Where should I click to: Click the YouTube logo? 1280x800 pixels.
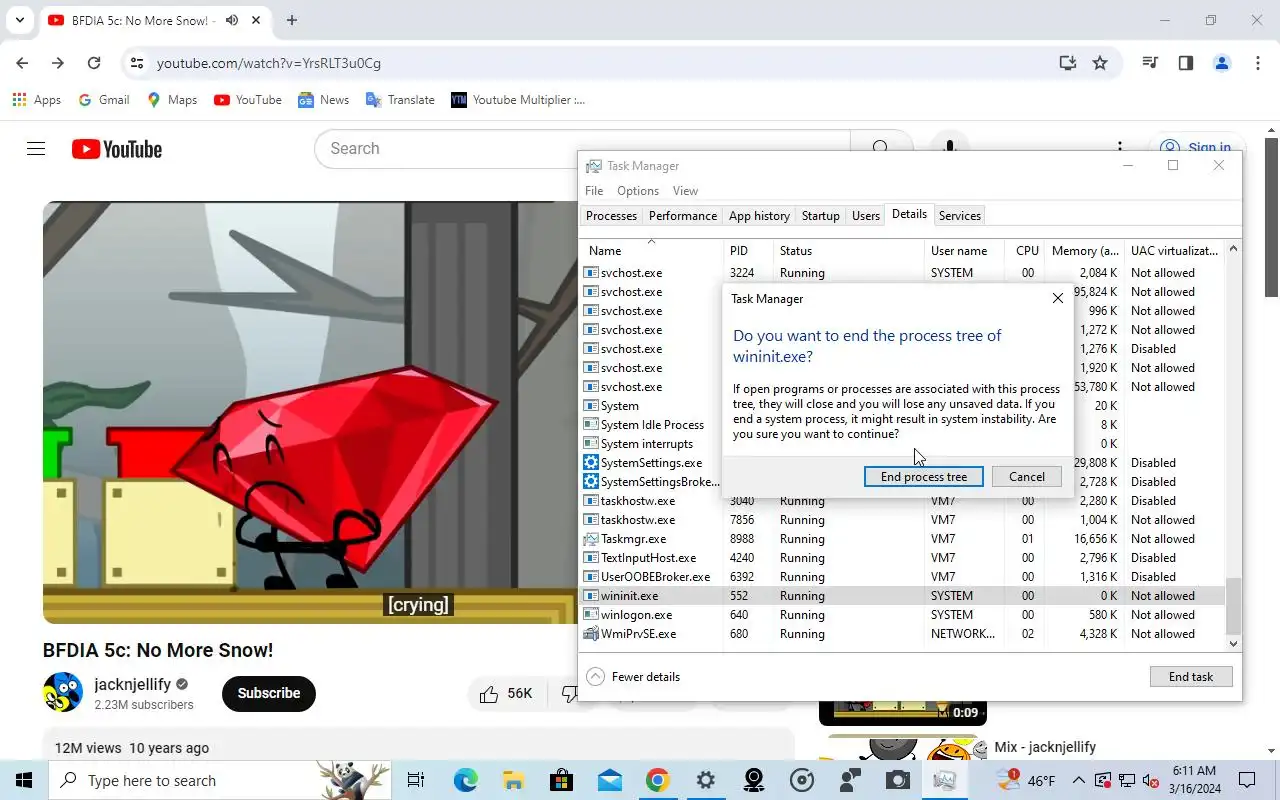117,149
